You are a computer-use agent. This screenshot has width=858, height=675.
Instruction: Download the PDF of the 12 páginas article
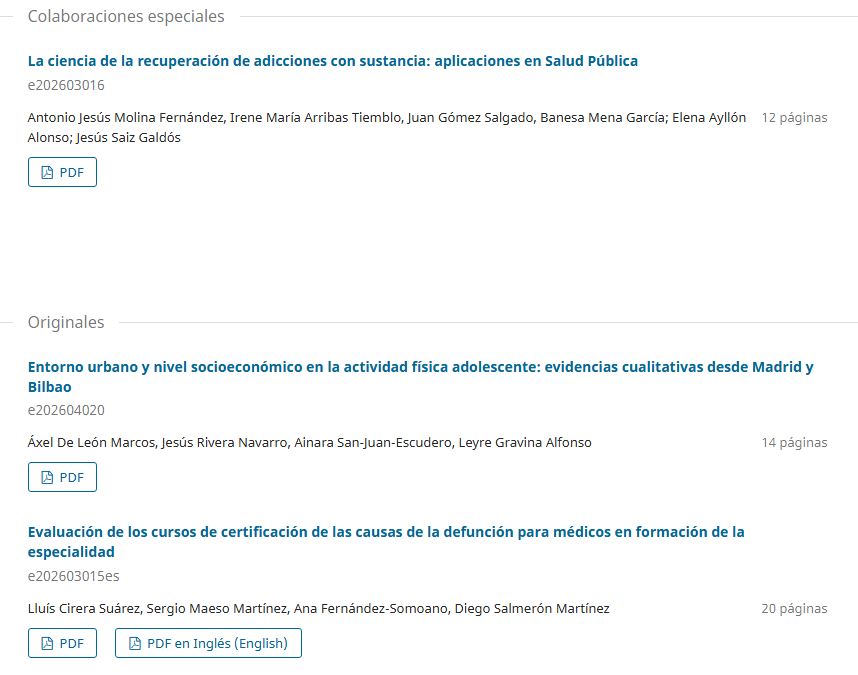click(62, 172)
